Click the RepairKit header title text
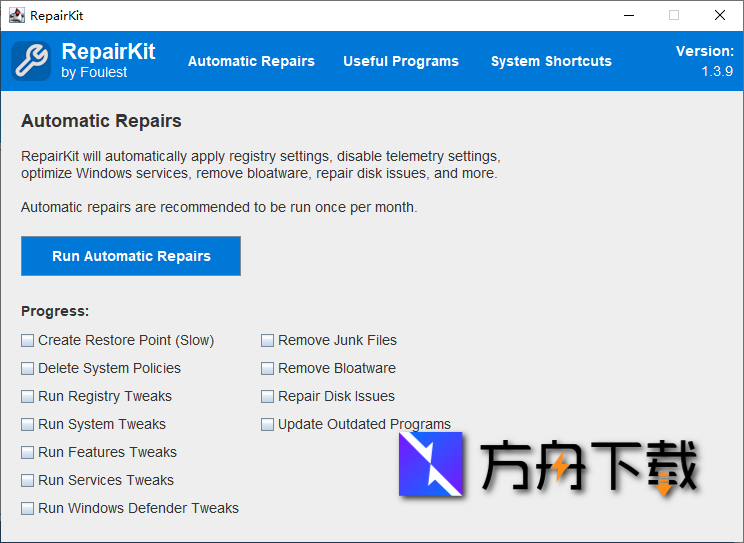 108,51
